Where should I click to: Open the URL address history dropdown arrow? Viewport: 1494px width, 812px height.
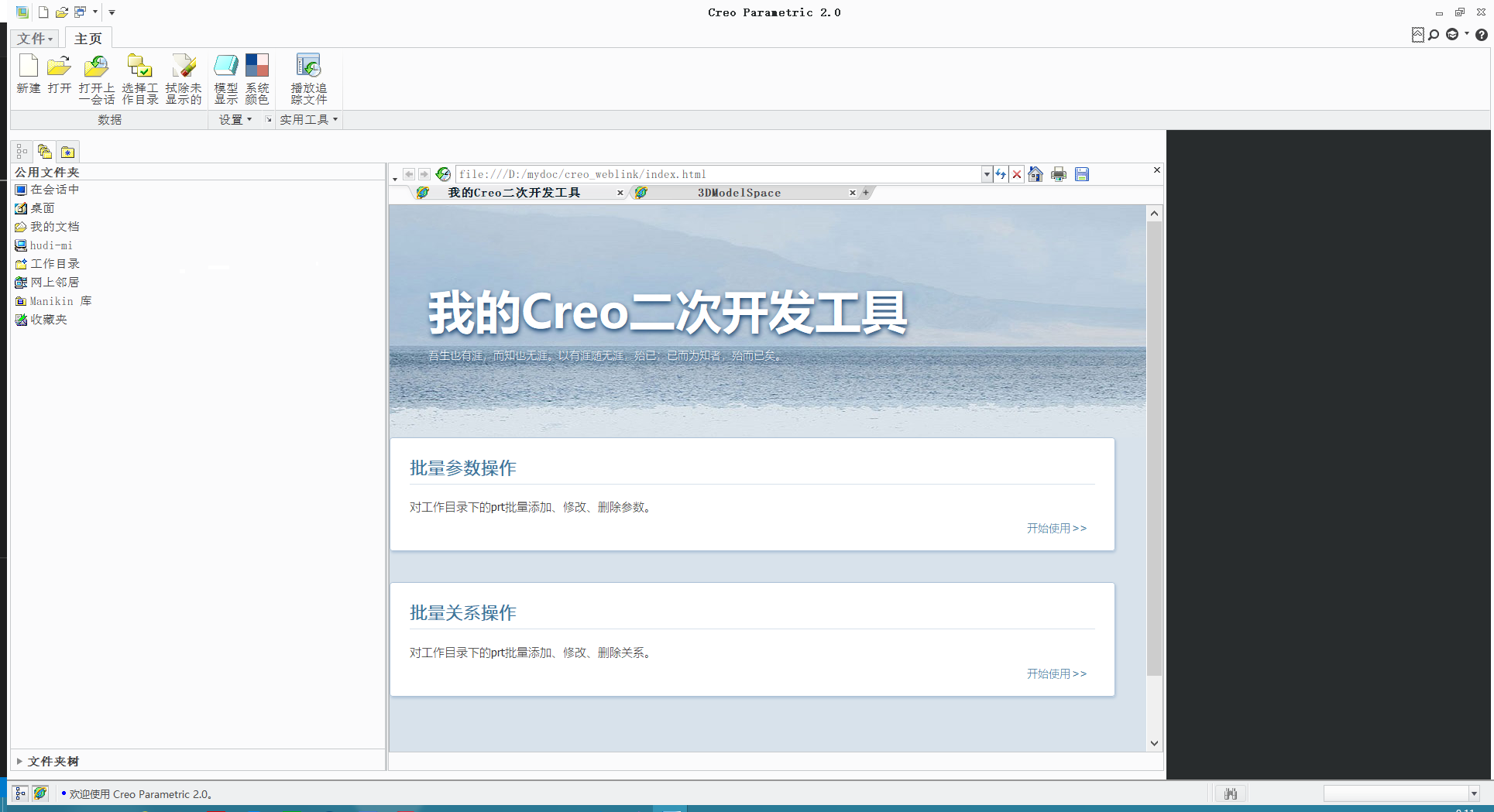point(987,174)
